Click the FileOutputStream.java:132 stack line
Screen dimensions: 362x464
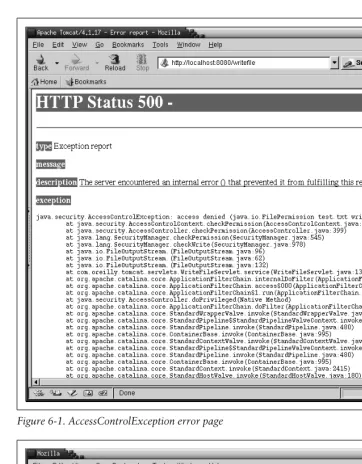click(167, 265)
